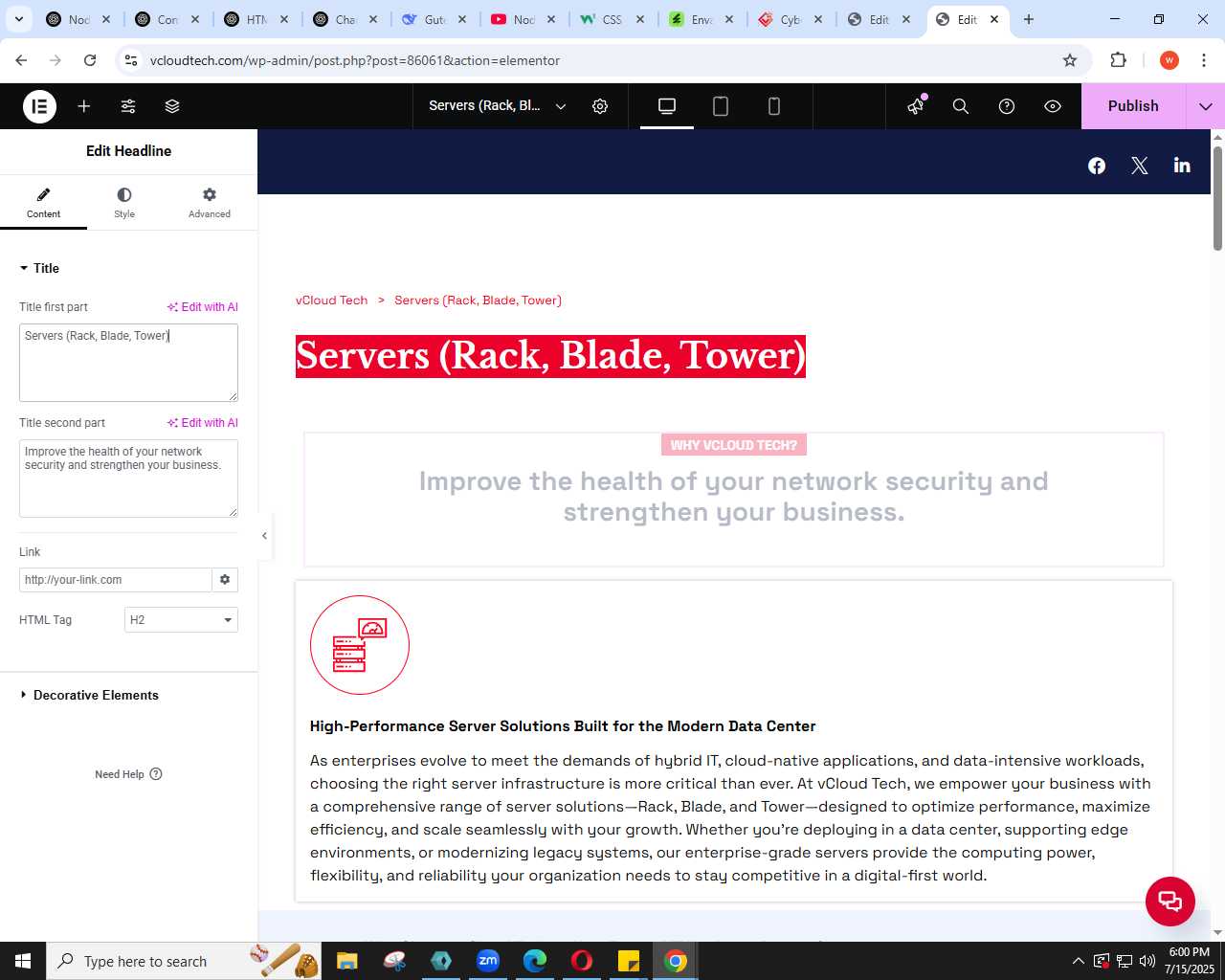Image resolution: width=1225 pixels, height=980 pixels.
Task: Open Site Settings sliders icon
Action: click(128, 106)
